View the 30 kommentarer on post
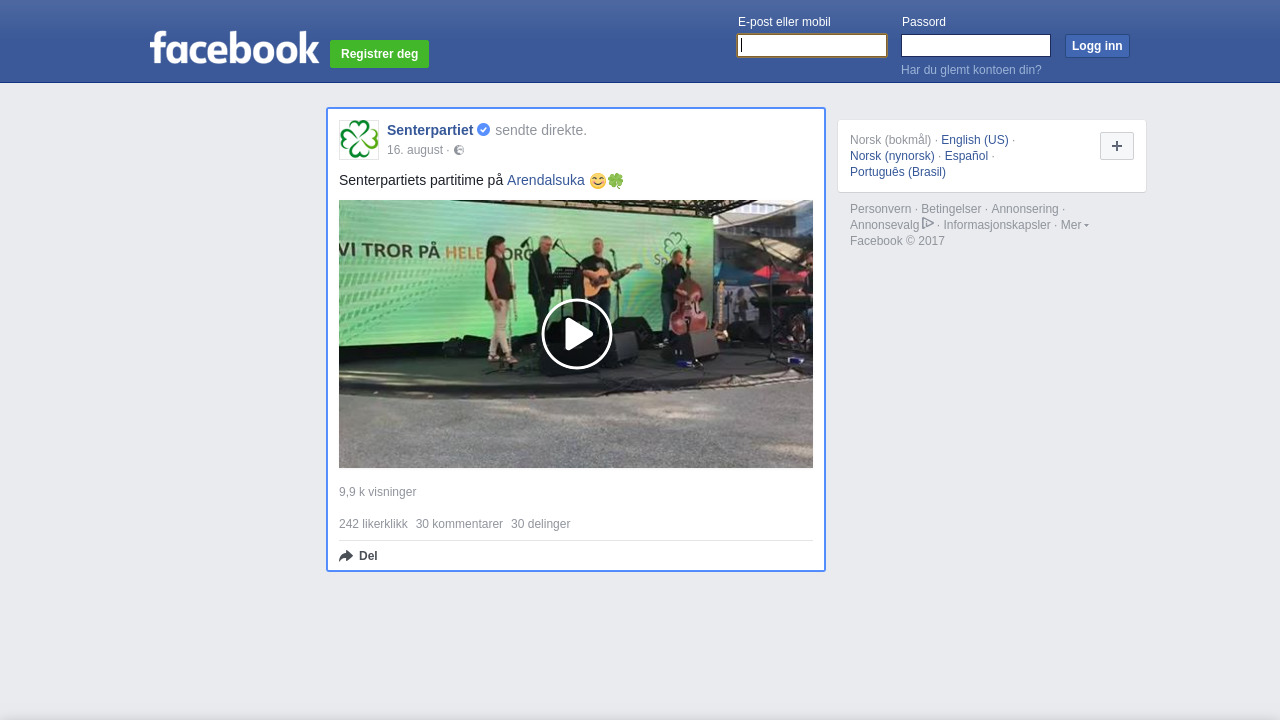 pos(459,524)
